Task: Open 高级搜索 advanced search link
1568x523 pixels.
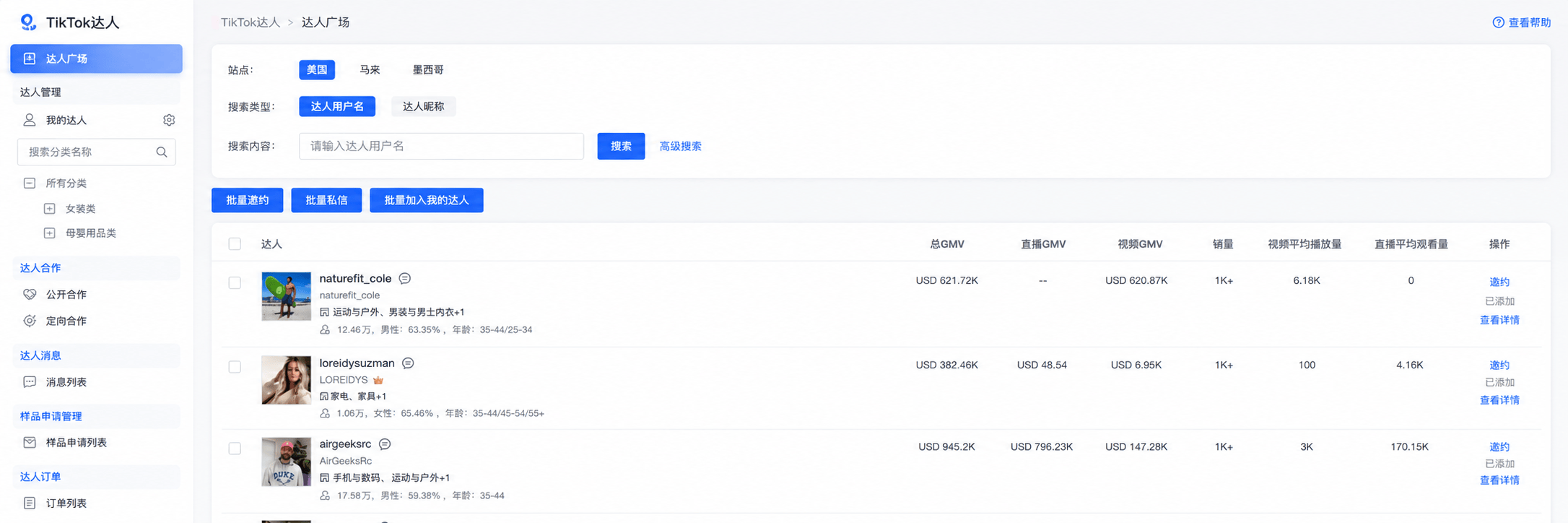Action: tap(680, 146)
